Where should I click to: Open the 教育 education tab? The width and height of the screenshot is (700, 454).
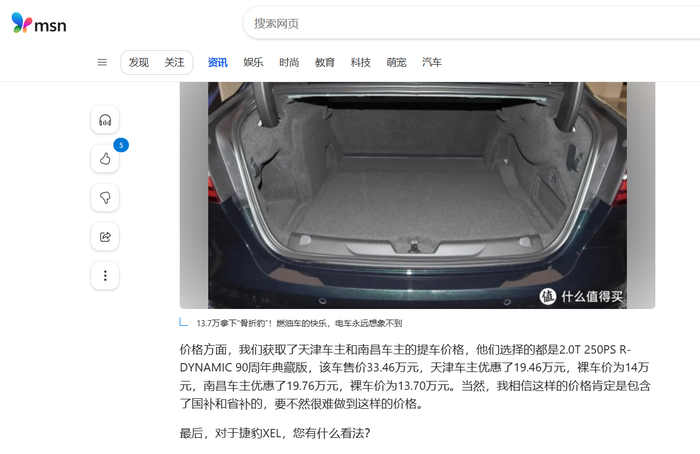(325, 62)
